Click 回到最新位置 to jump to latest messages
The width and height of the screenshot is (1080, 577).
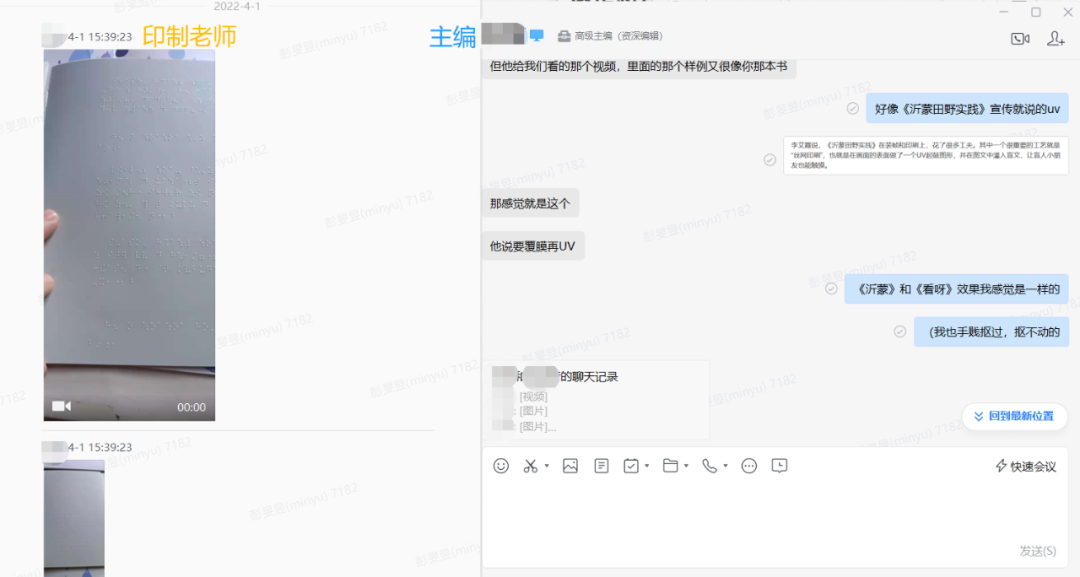pyautogui.click(x=1014, y=417)
